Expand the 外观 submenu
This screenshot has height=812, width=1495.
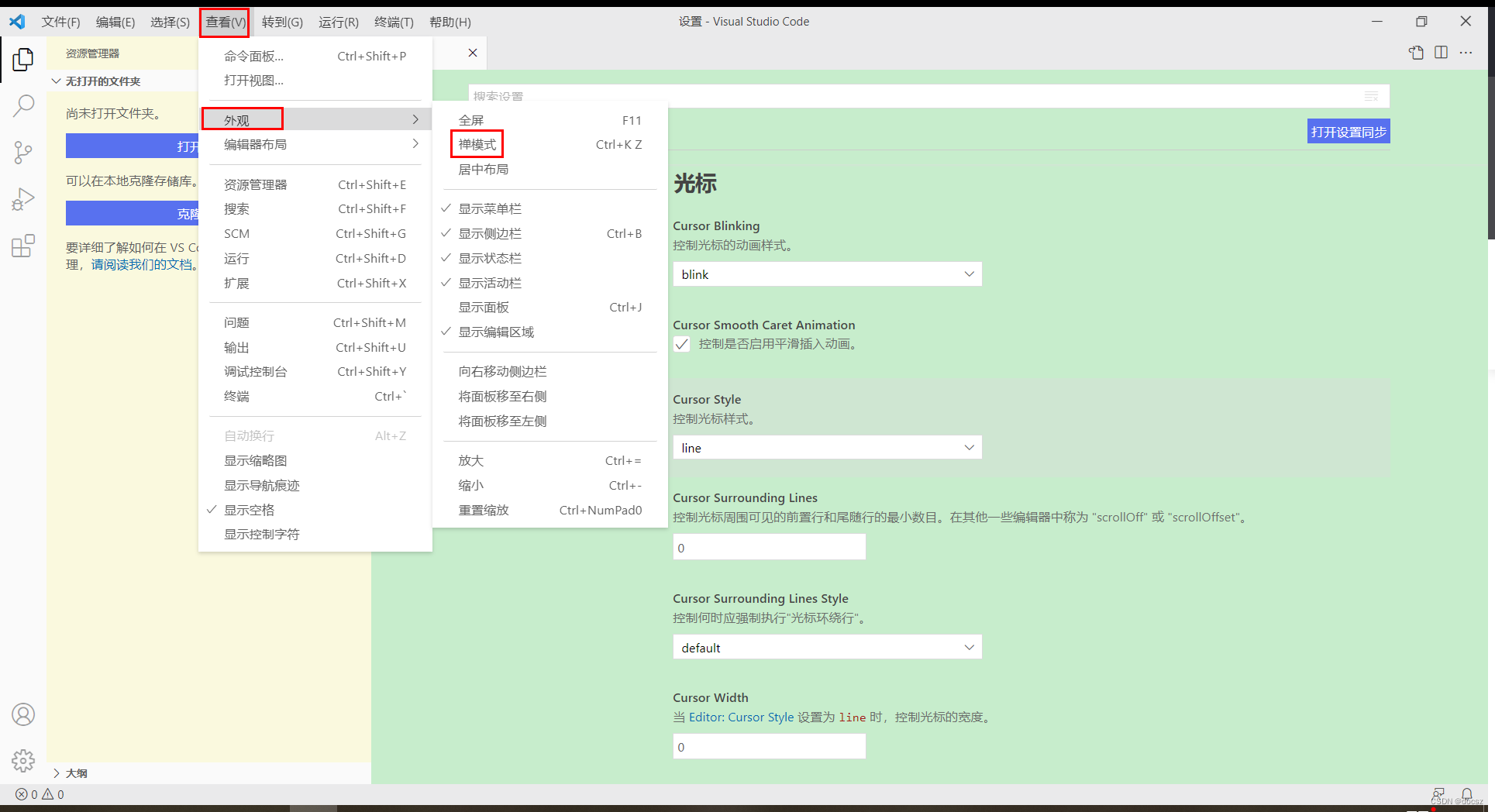click(x=315, y=119)
